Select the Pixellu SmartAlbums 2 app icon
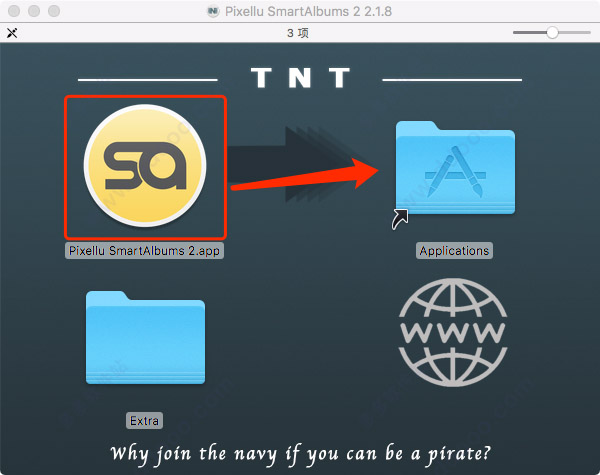Viewport: 600px width, 475px height. click(x=145, y=166)
